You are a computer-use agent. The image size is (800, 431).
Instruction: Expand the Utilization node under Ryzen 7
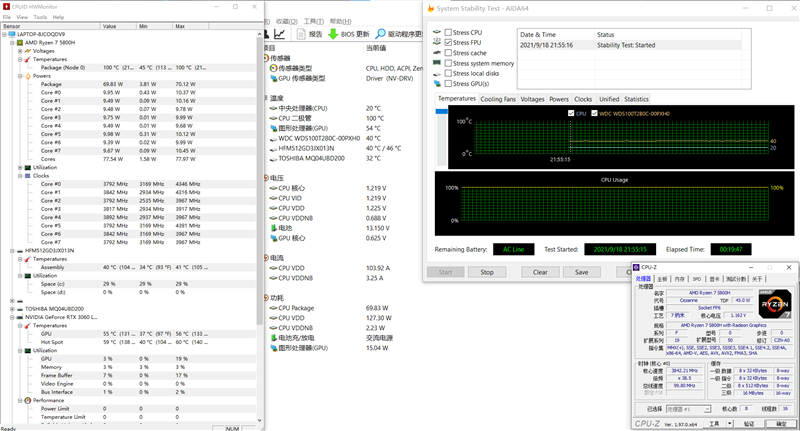click(20, 167)
